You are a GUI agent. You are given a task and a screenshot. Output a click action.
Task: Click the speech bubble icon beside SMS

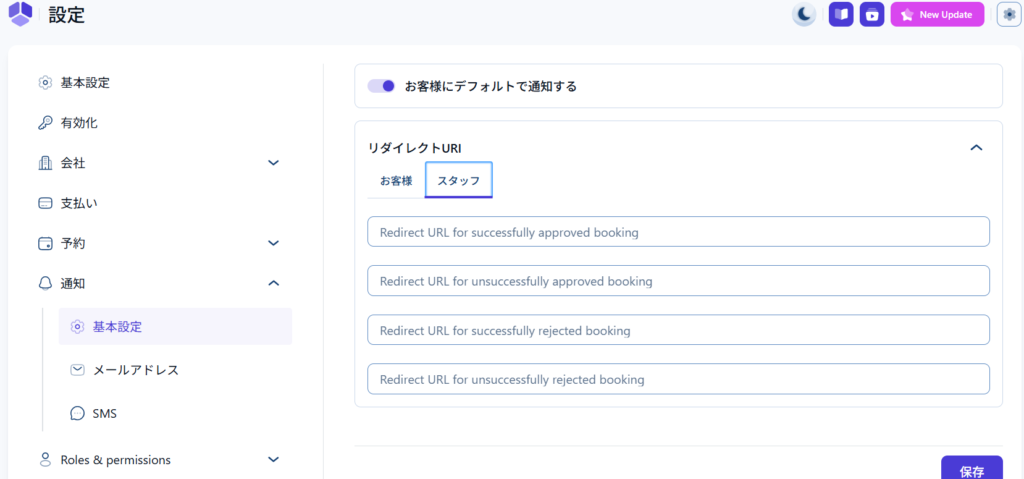[77, 413]
